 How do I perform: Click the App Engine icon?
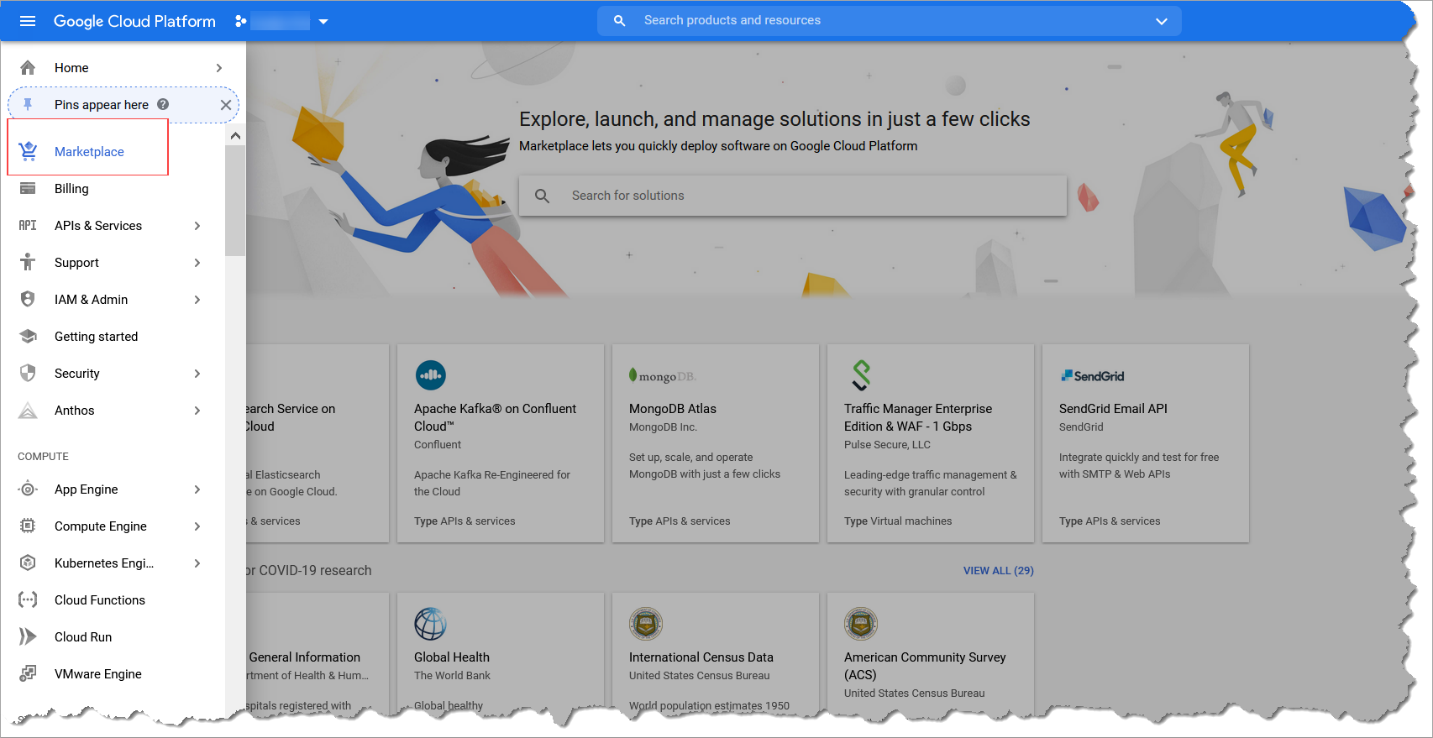click(28, 490)
